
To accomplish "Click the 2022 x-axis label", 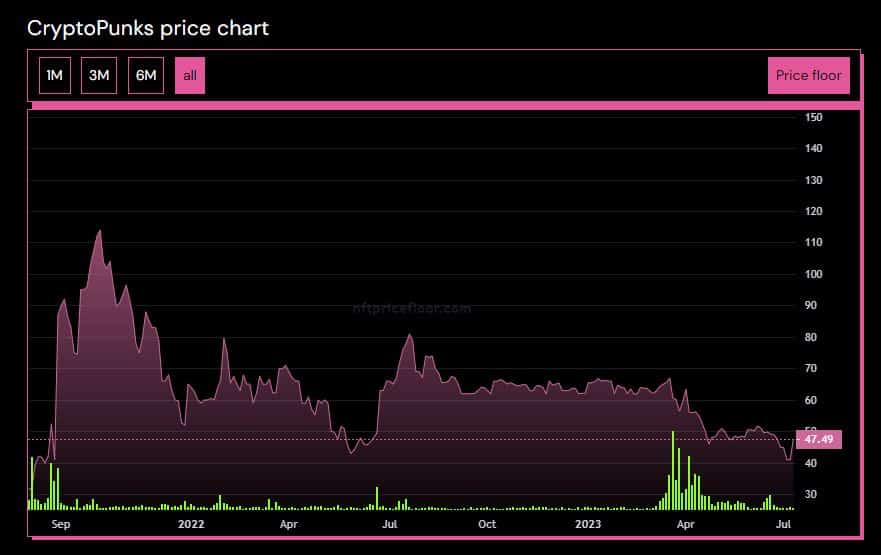I will tap(191, 524).
